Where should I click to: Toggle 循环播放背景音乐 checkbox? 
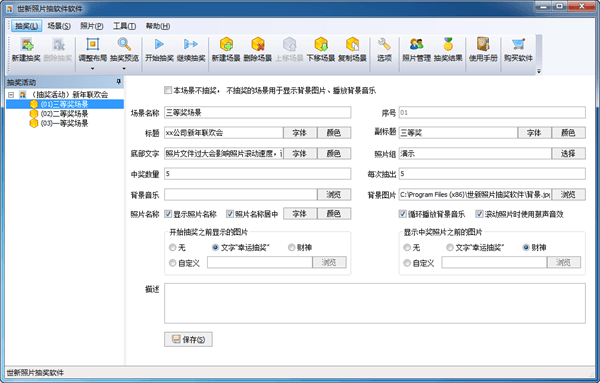coord(402,214)
